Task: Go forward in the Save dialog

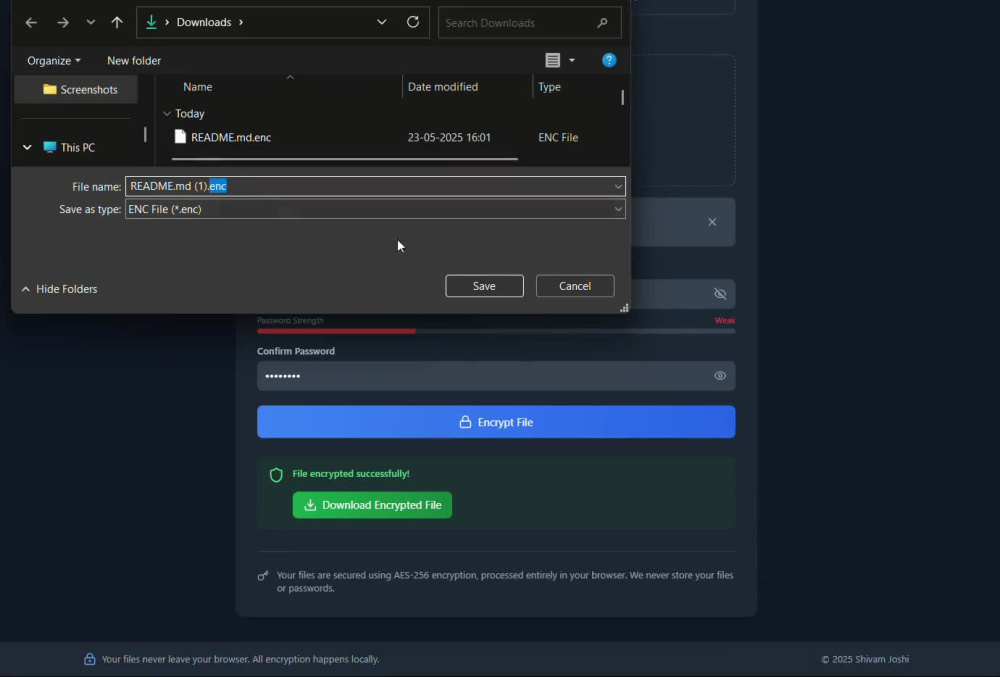Action: click(62, 23)
